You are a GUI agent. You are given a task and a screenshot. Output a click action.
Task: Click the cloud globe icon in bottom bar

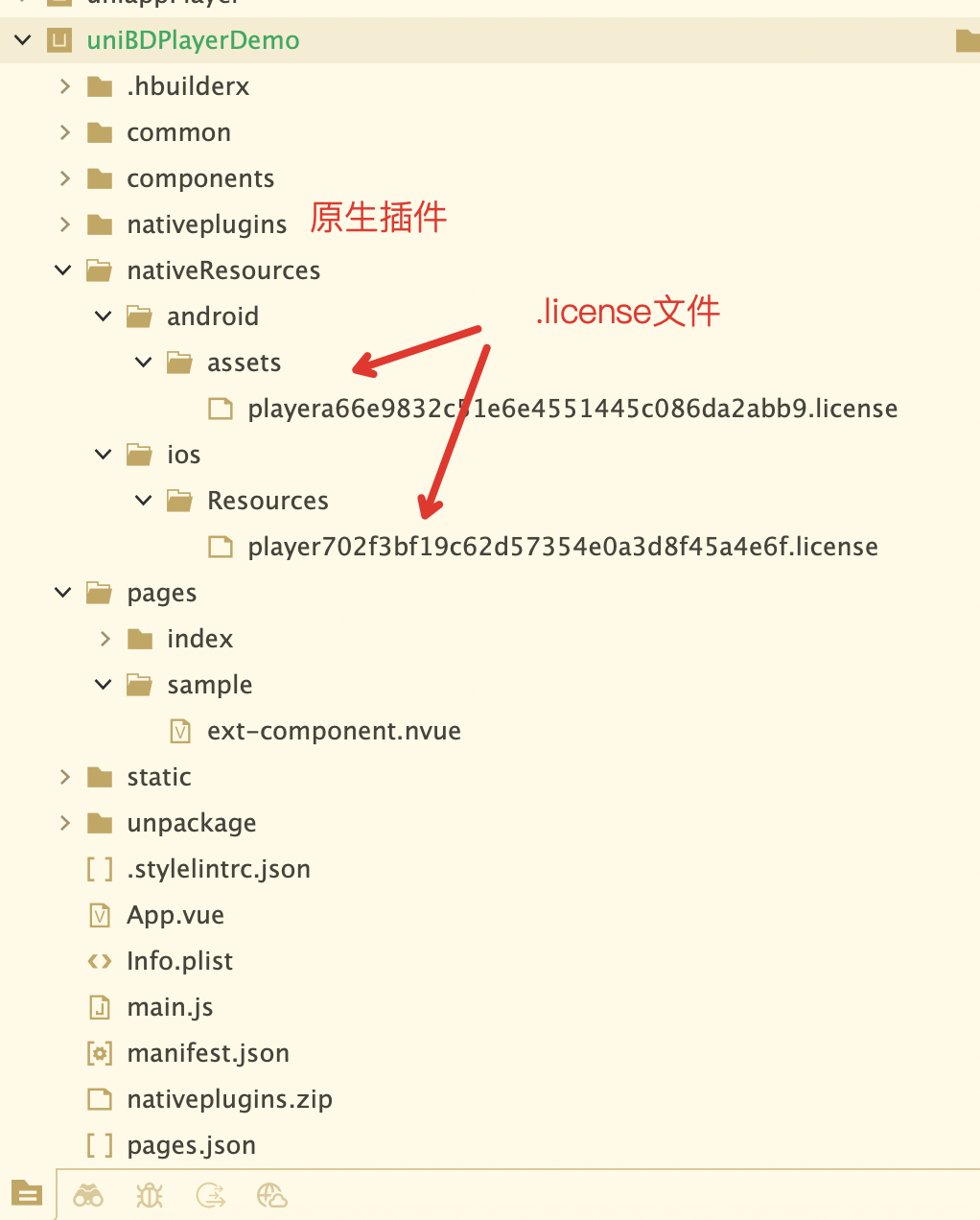[x=272, y=1195]
